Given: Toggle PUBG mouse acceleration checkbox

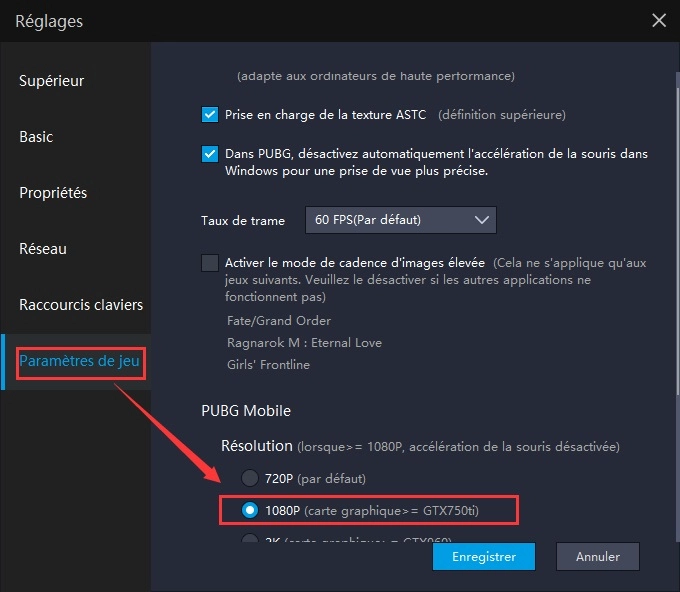Looking at the screenshot, I should pyautogui.click(x=210, y=154).
